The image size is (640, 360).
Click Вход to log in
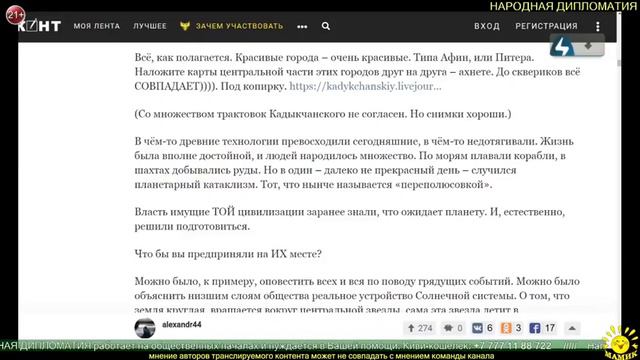click(487, 26)
